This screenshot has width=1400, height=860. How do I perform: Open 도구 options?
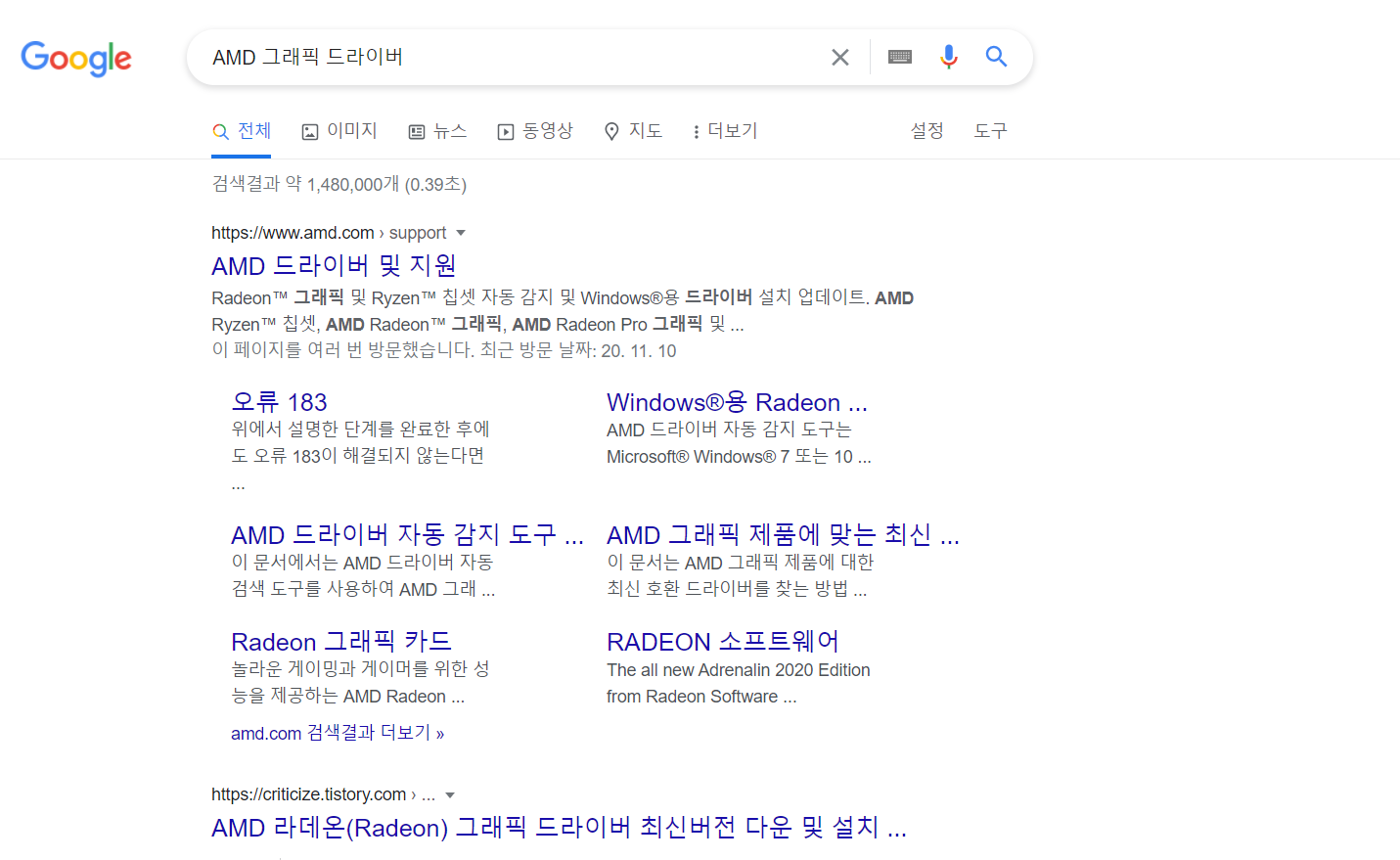(990, 131)
